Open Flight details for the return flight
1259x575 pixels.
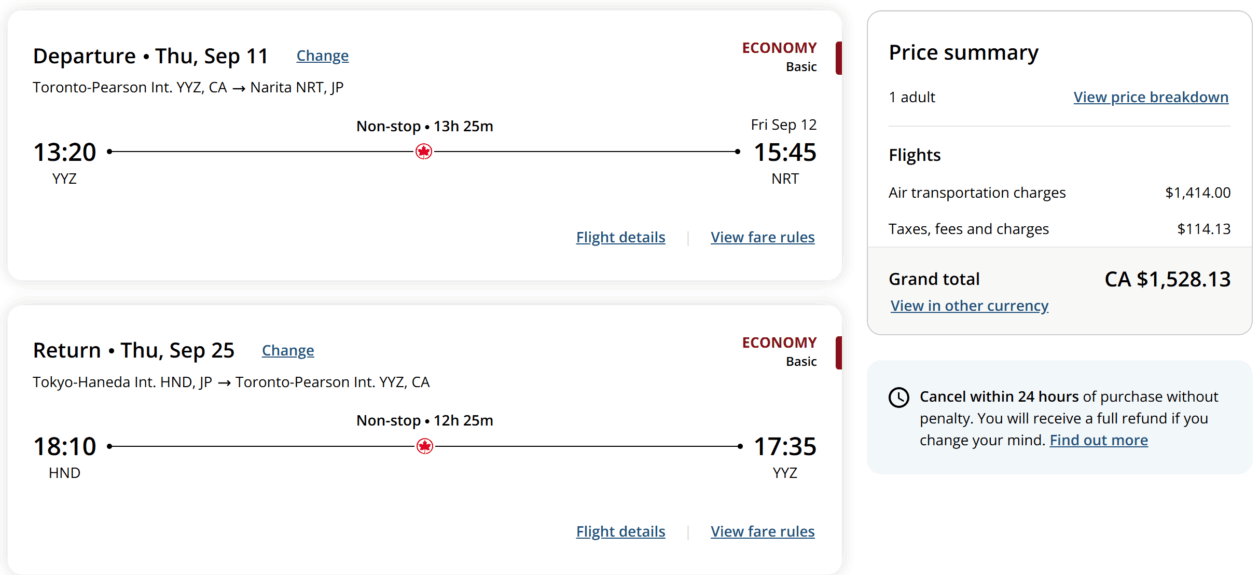click(x=620, y=532)
